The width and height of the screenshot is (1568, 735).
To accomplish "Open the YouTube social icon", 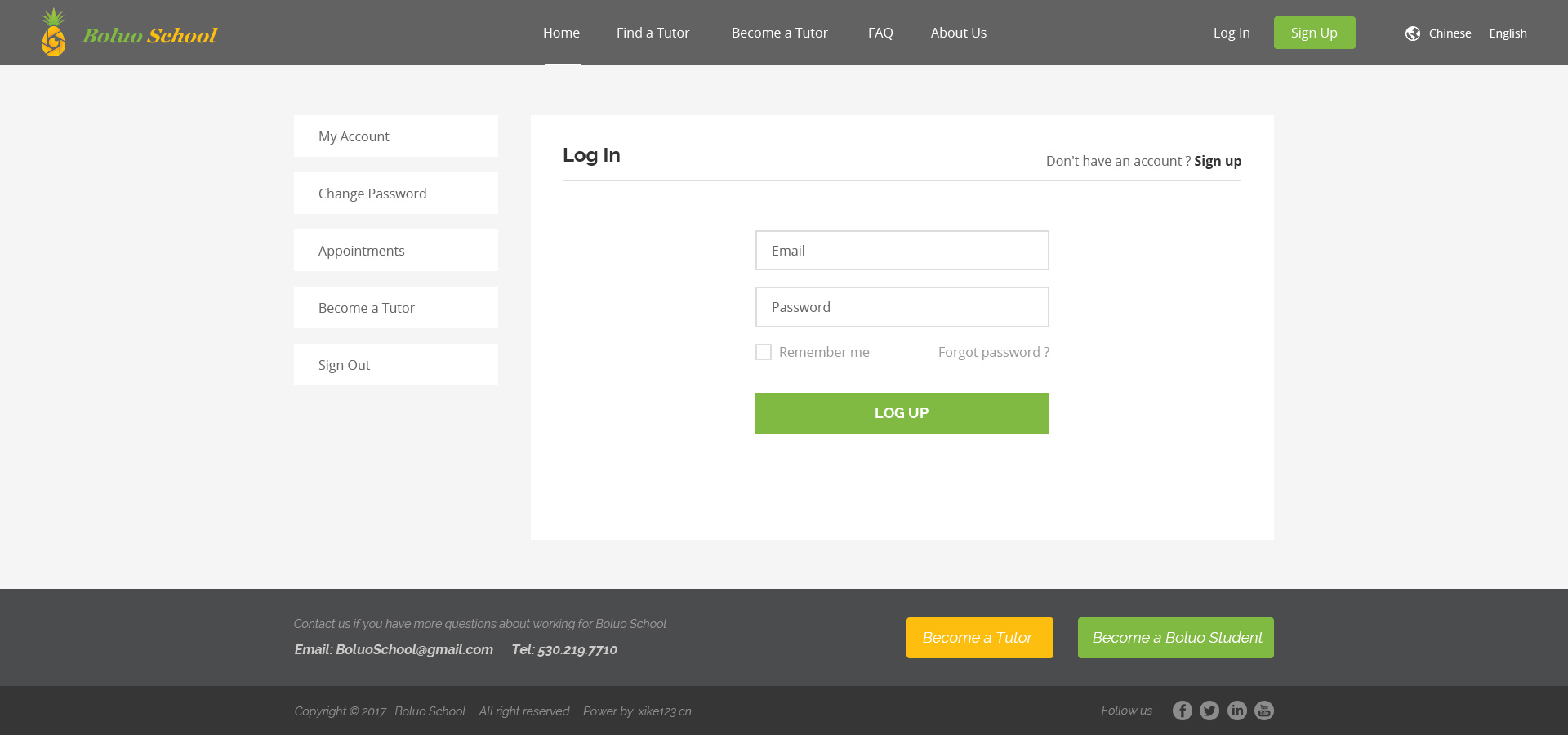I will [1263, 710].
